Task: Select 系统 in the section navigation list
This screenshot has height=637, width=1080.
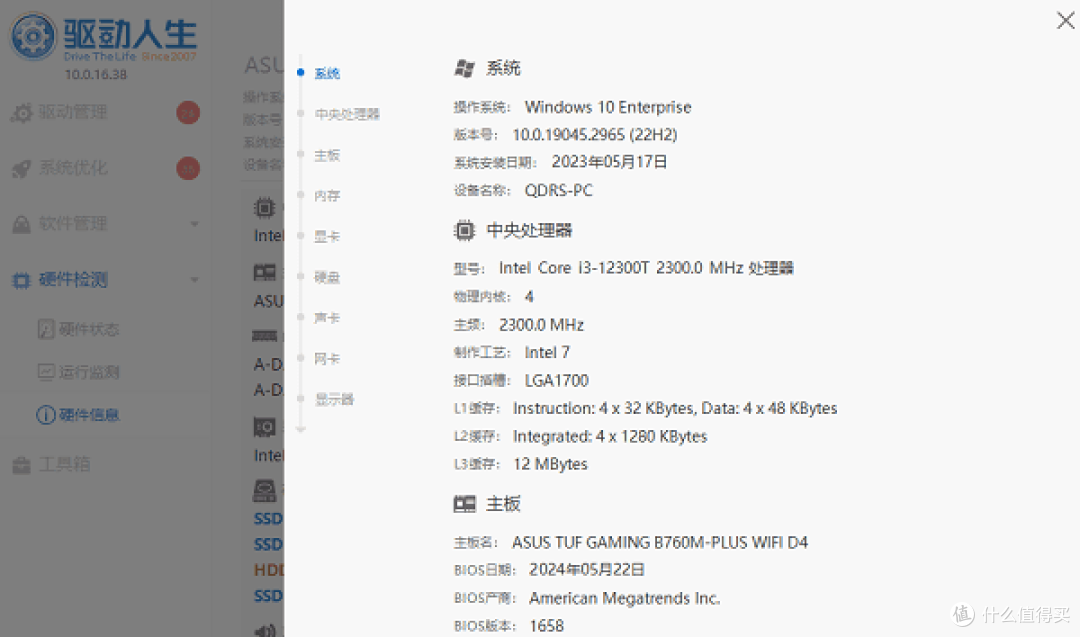Action: (x=327, y=73)
